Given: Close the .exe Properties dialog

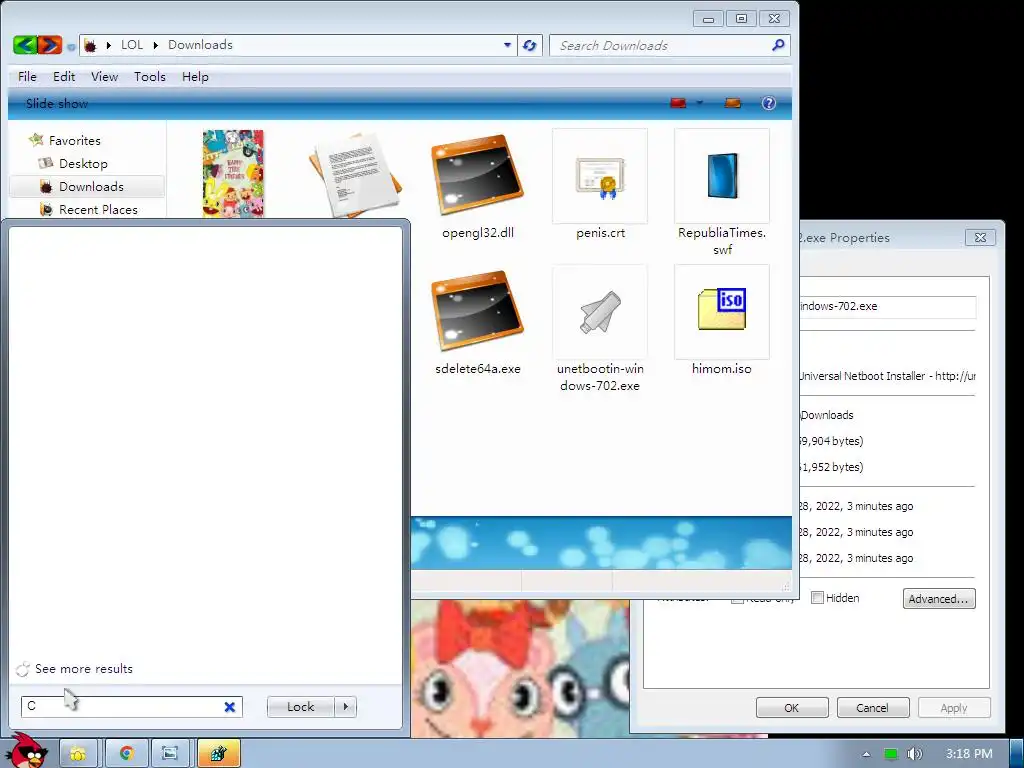Looking at the screenshot, I should tap(980, 238).
